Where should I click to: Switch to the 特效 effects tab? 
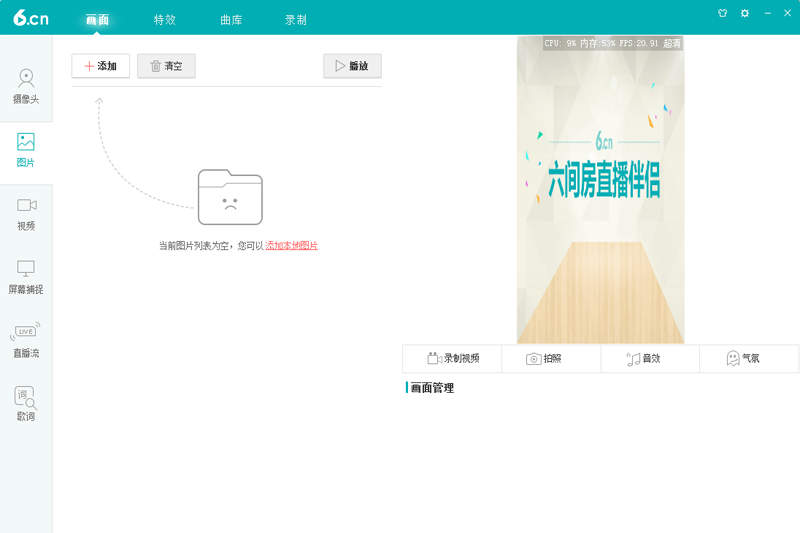[x=165, y=20]
